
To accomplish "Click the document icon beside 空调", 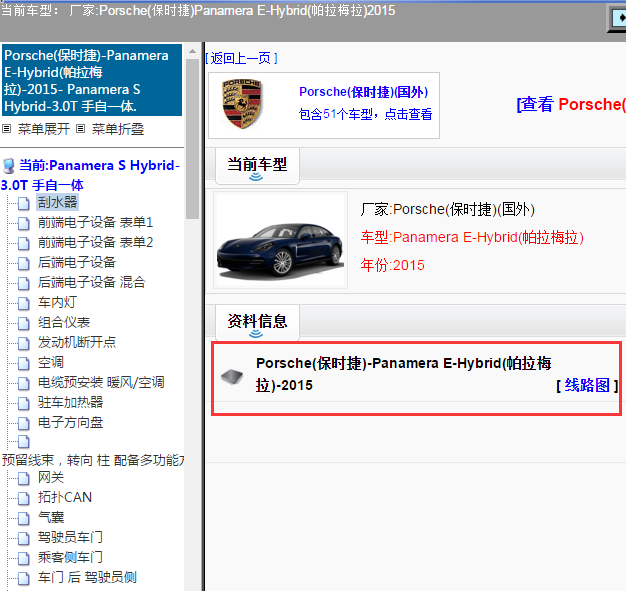I will click(x=24, y=363).
